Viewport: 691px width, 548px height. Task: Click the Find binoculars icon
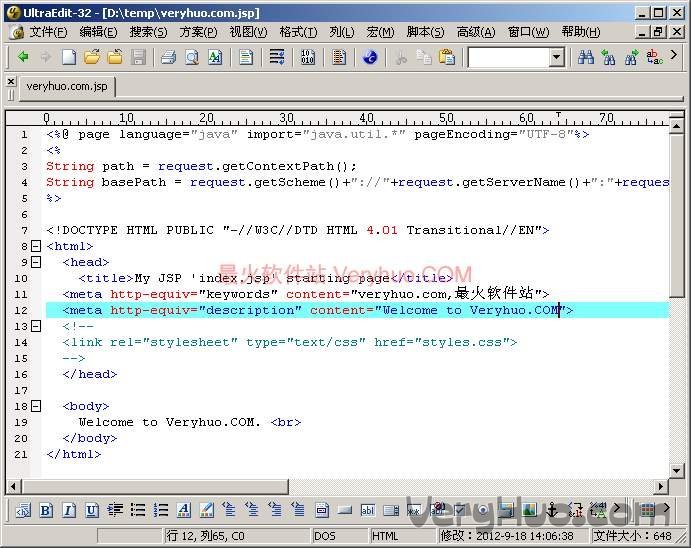(x=587, y=57)
